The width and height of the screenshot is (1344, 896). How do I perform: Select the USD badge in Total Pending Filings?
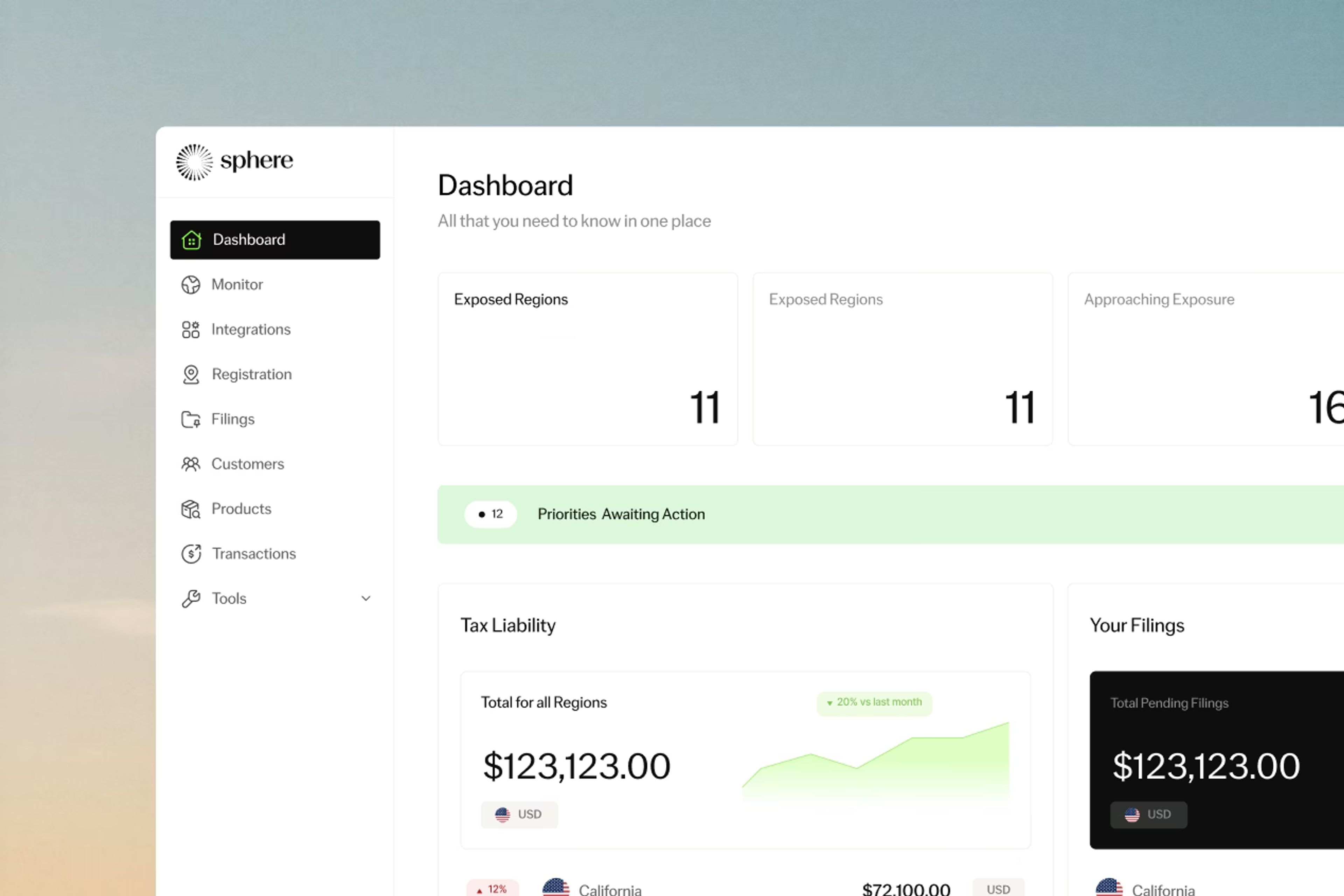coord(1149,815)
